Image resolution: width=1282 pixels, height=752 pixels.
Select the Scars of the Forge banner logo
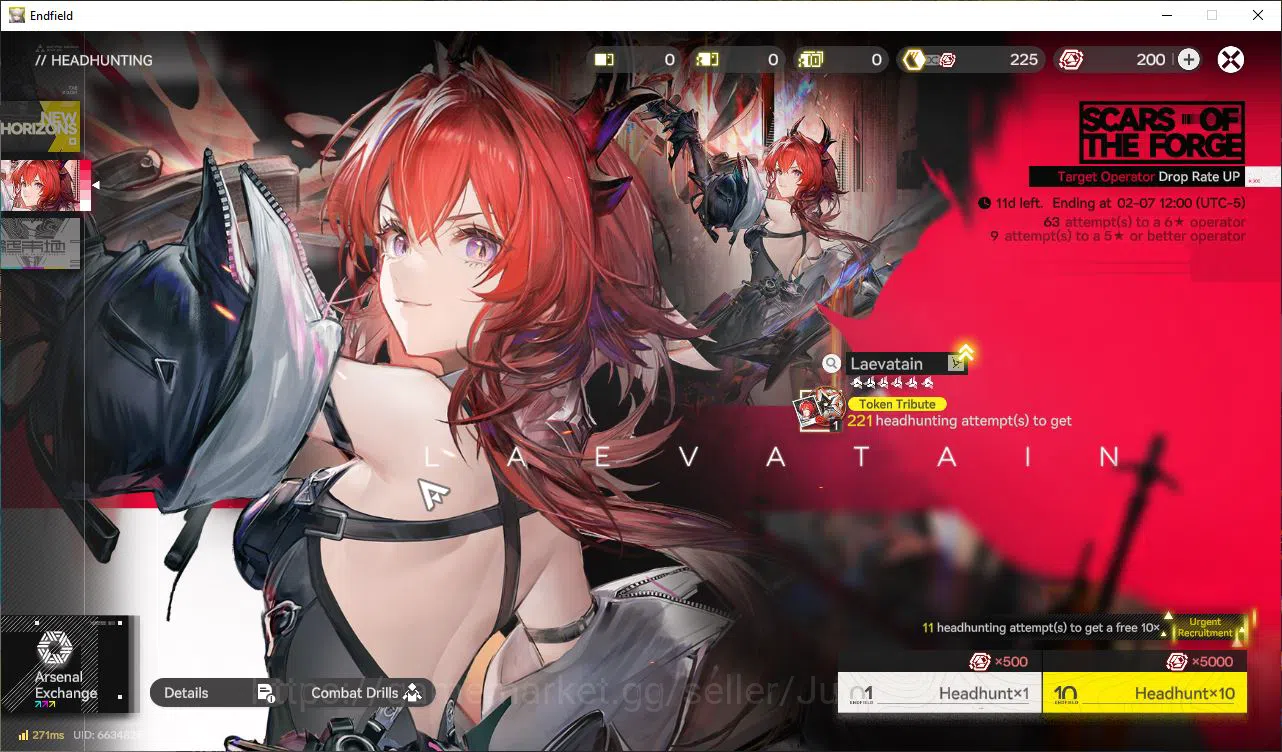click(1162, 132)
